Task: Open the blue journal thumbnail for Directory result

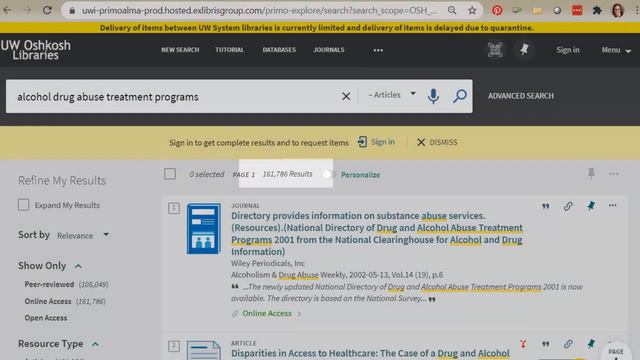Action: (x=204, y=229)
